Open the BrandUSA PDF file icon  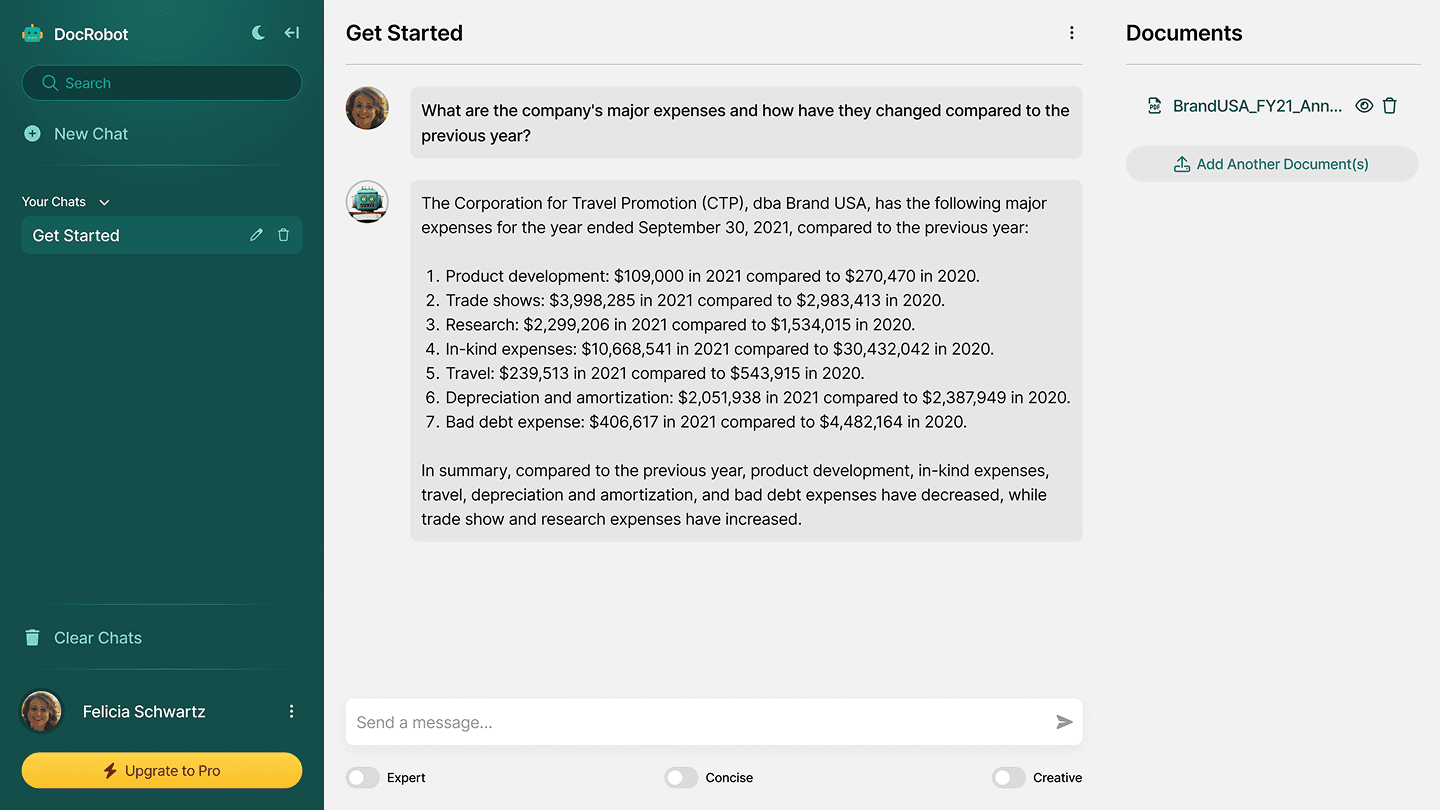pyautogui.click(x=1155, y=106)
